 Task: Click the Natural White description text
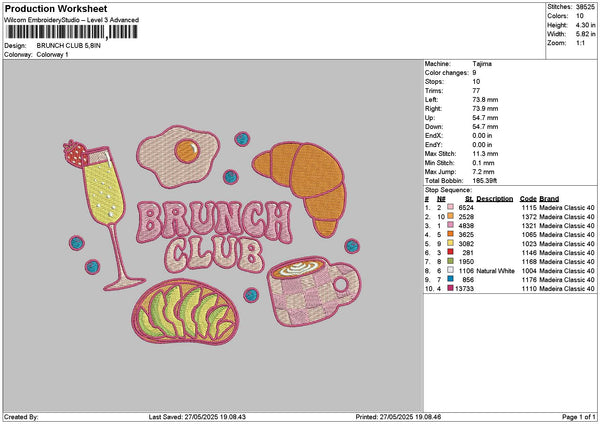(x=496, y=271)
